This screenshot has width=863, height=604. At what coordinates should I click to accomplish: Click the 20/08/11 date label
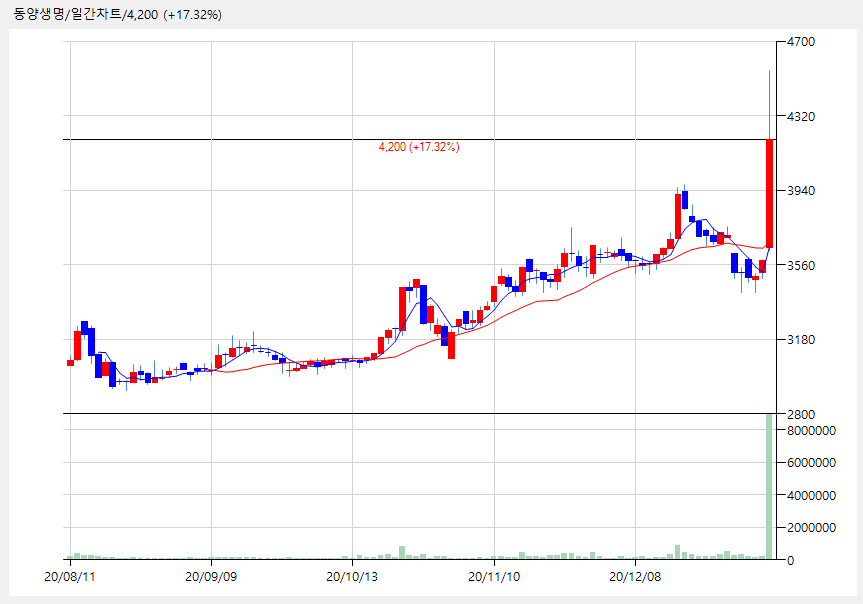[69, 576]
